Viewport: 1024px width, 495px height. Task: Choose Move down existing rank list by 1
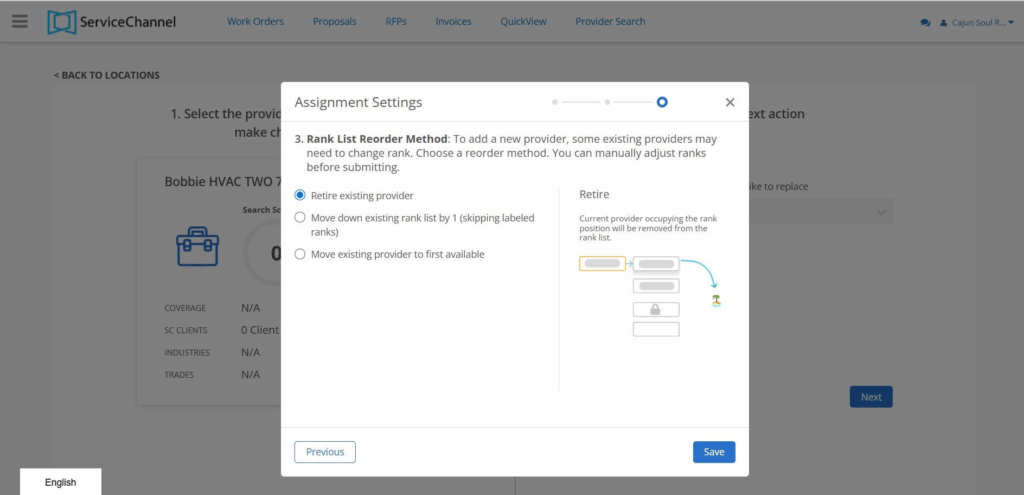[x=300, y=217]
